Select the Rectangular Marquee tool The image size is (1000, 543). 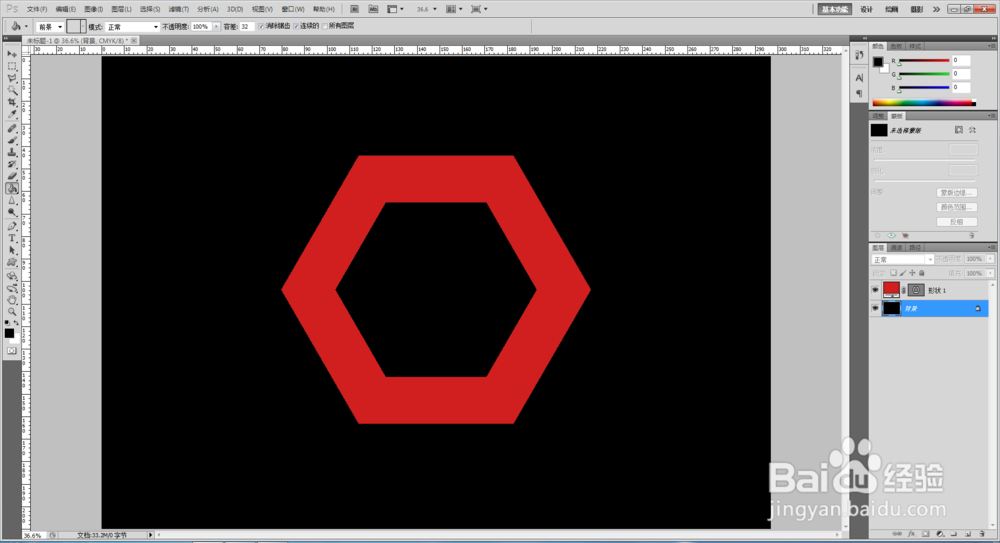(12, 66)
